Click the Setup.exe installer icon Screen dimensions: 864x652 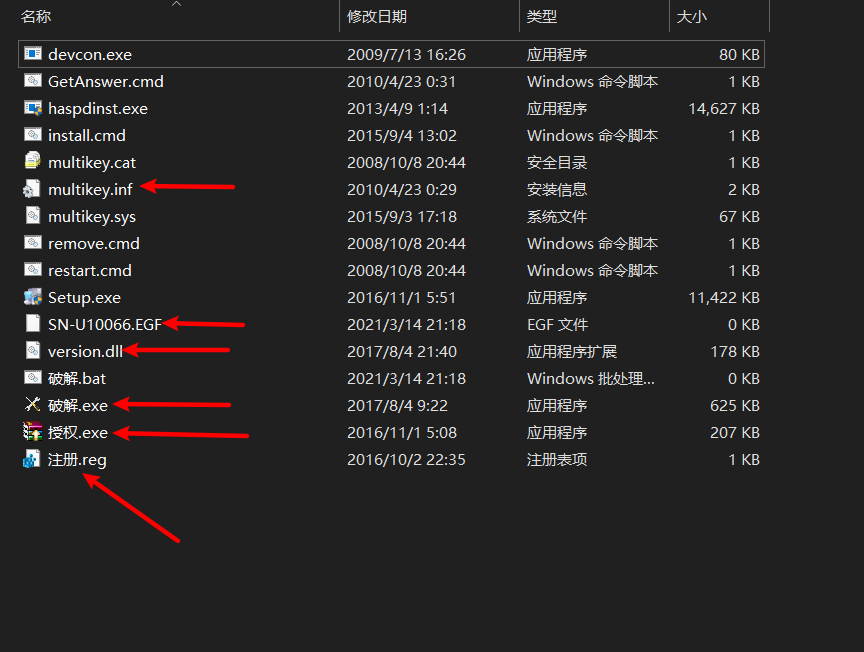point(33,297)
